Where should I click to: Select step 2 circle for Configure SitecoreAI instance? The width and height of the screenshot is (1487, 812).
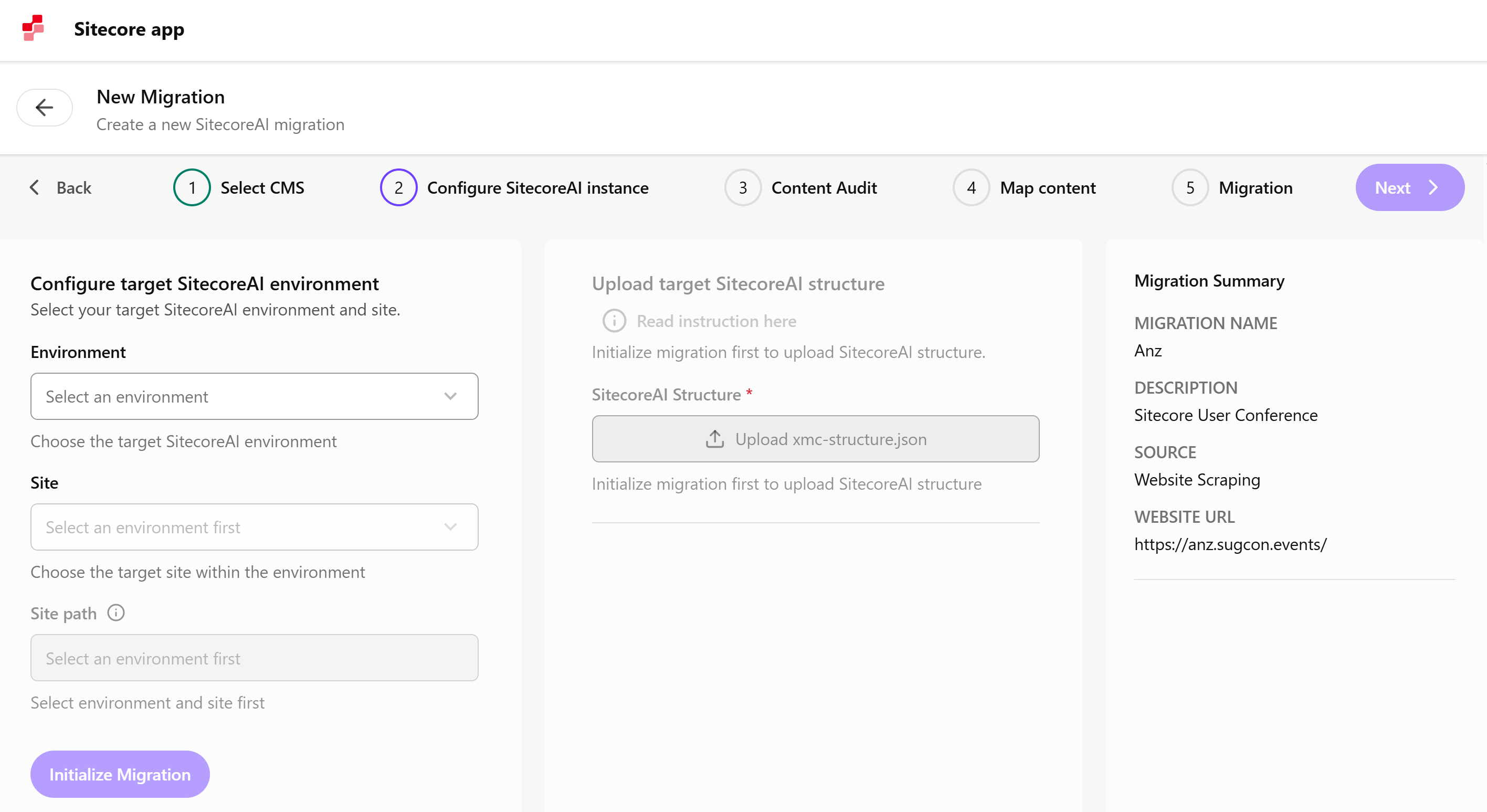pyautogui.click(x=398, y=187)
